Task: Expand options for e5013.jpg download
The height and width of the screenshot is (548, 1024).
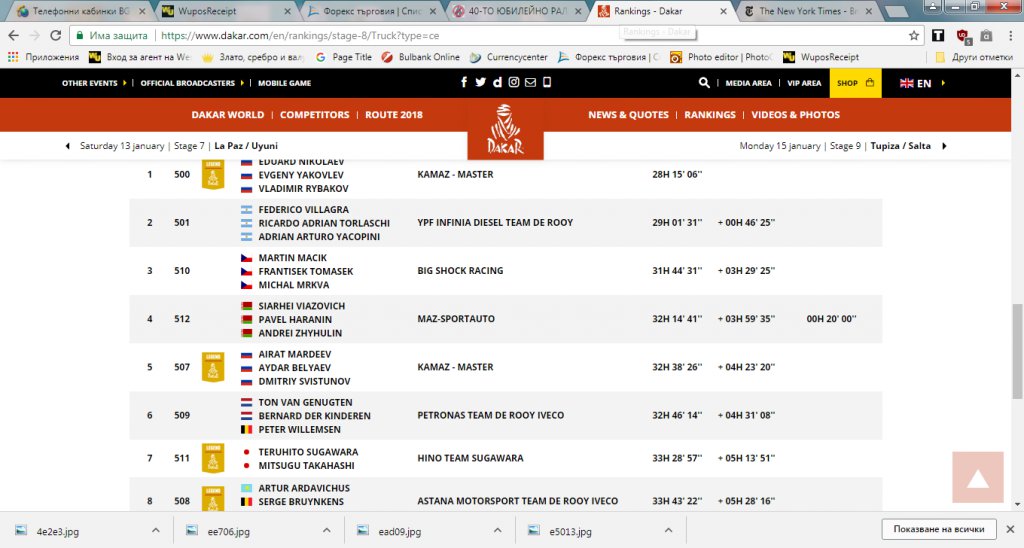Action: tap(668, 530)
